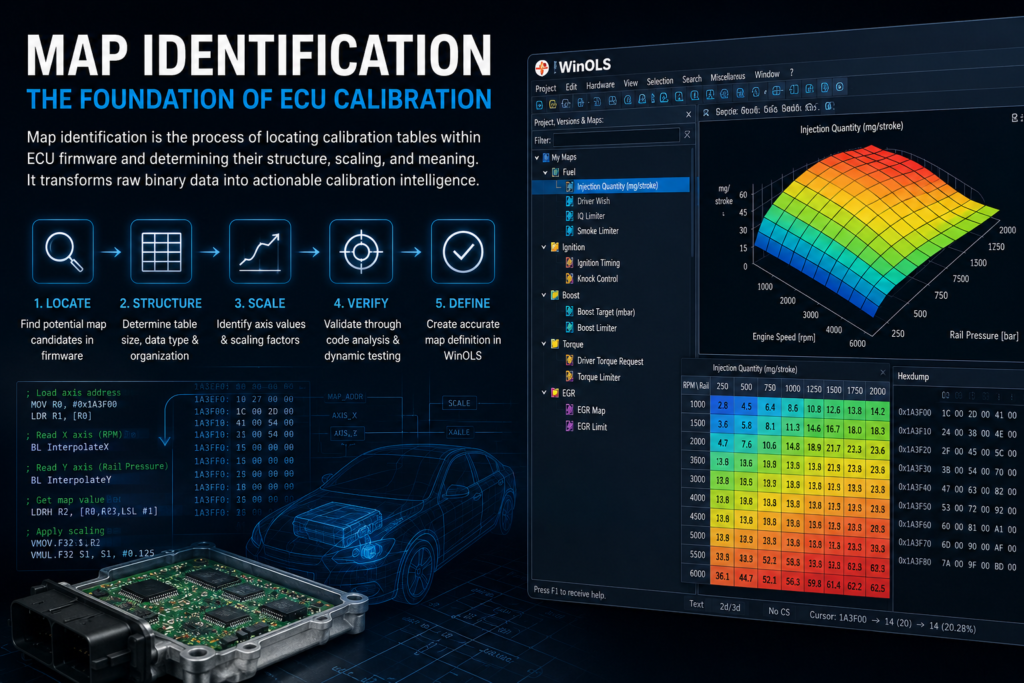Click the magnifier icon above 1. LOCATE
This screenshot has width=1024, height=683.
pos(63,251)
